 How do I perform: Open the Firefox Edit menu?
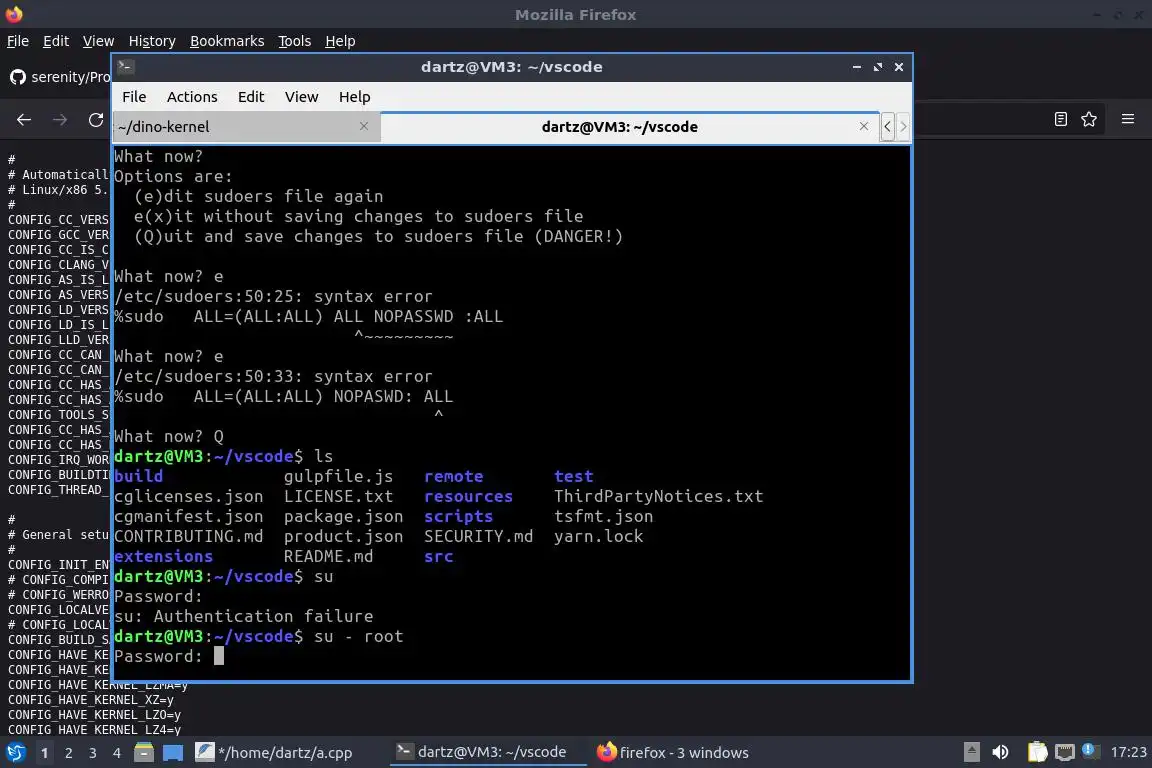coord(56,41)
